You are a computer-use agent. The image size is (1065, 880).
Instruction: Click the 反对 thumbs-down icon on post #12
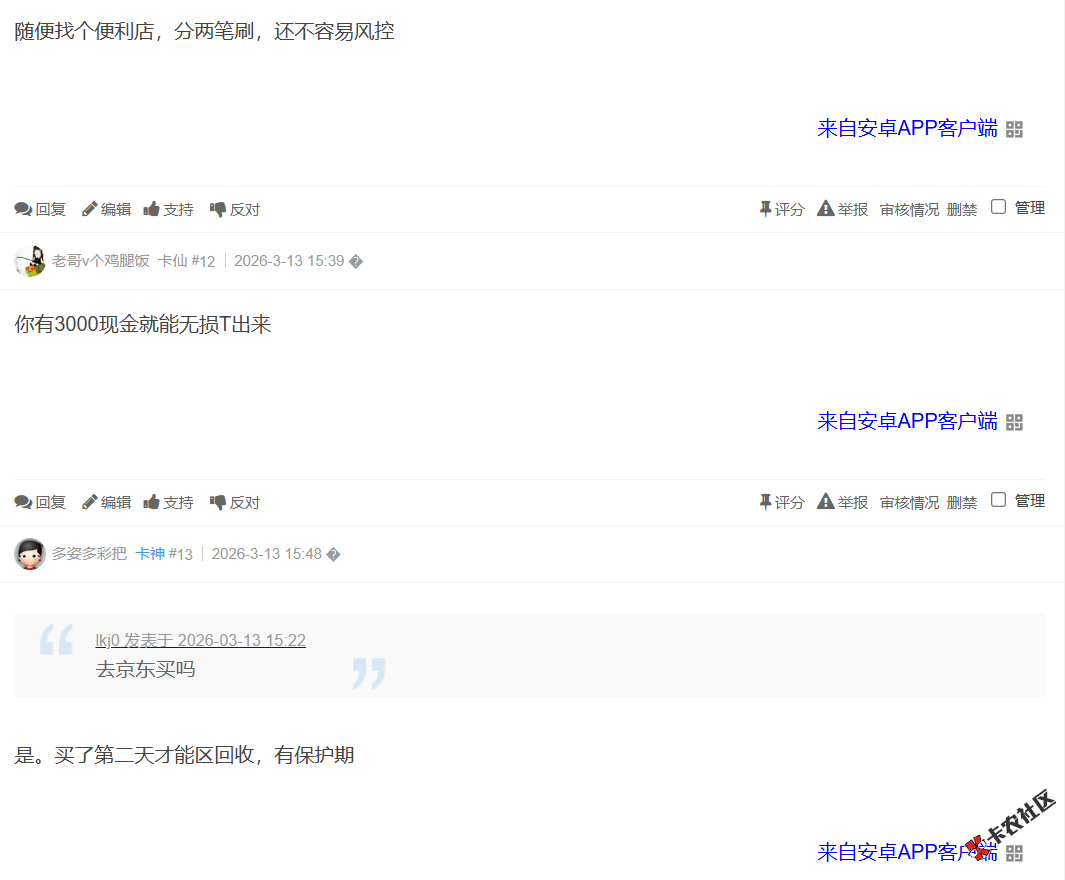pos(217,501)
